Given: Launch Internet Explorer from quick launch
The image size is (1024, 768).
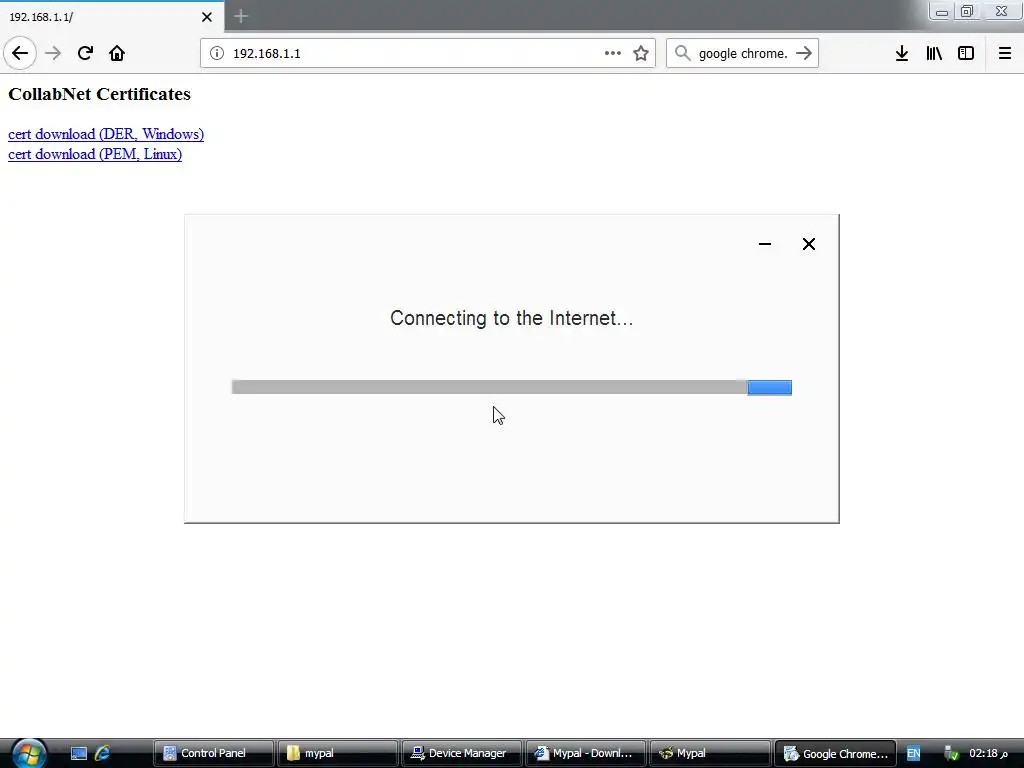Looking at the screenshot, I should point(103,754).
